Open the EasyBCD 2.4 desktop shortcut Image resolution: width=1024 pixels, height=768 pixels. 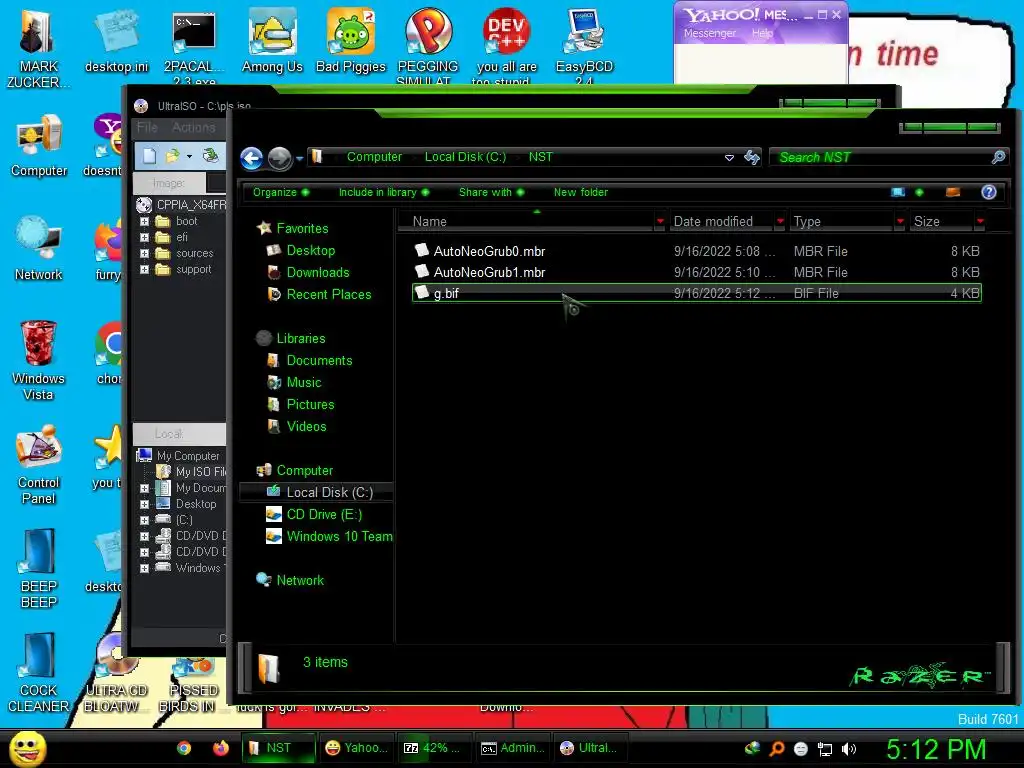(584, 46)
